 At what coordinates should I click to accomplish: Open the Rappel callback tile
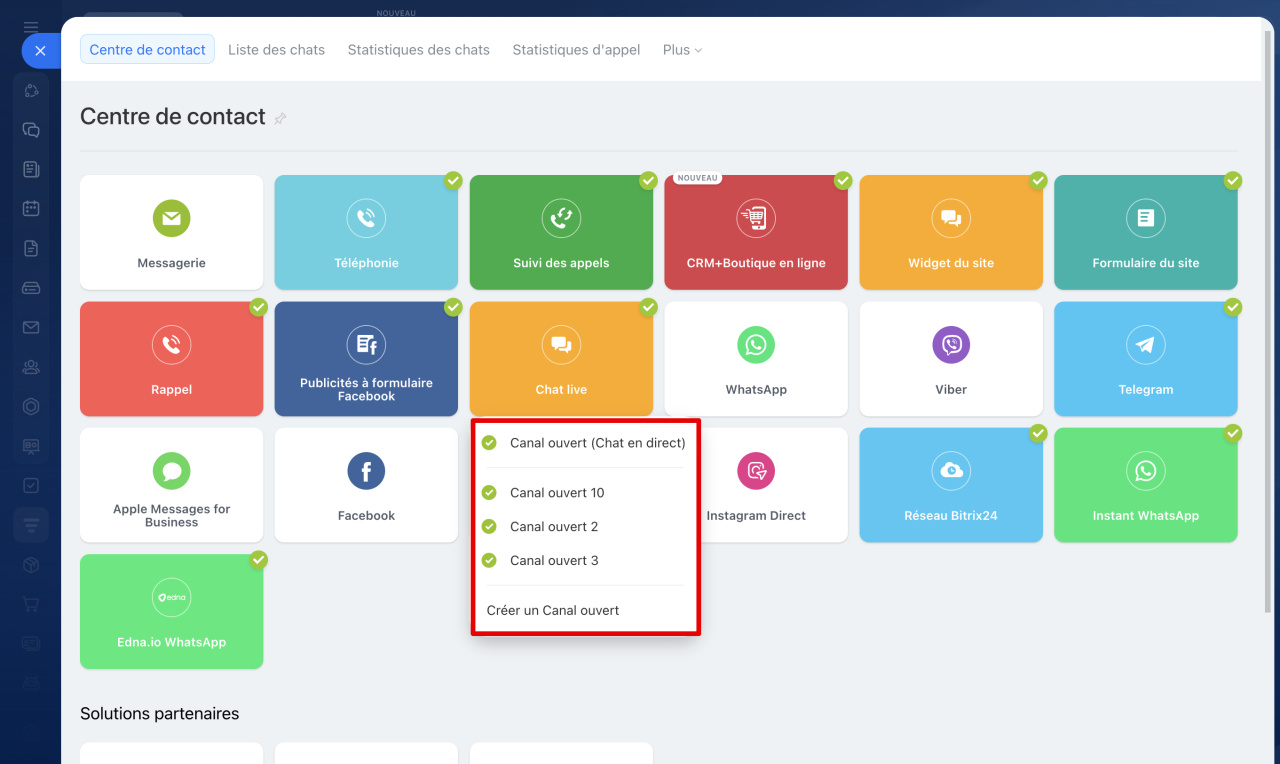tap(171, 359)
